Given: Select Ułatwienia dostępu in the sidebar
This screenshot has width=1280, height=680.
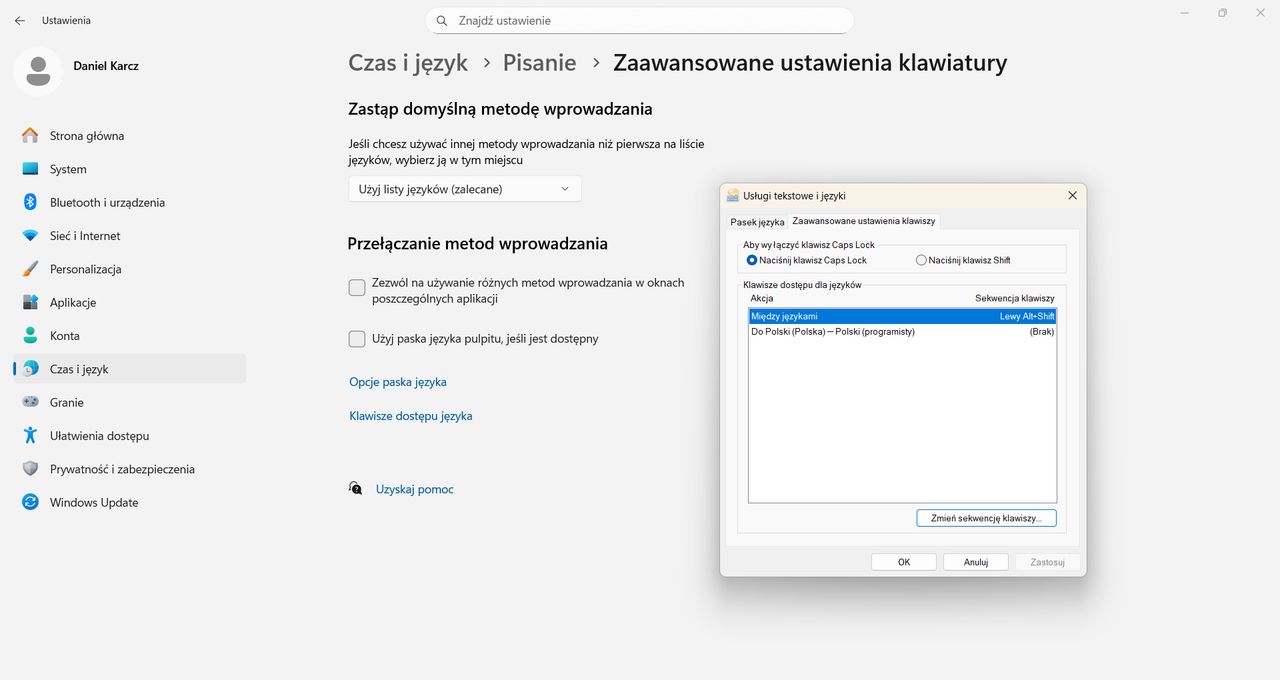Looking at the screenshot, I should click(102, 435).
